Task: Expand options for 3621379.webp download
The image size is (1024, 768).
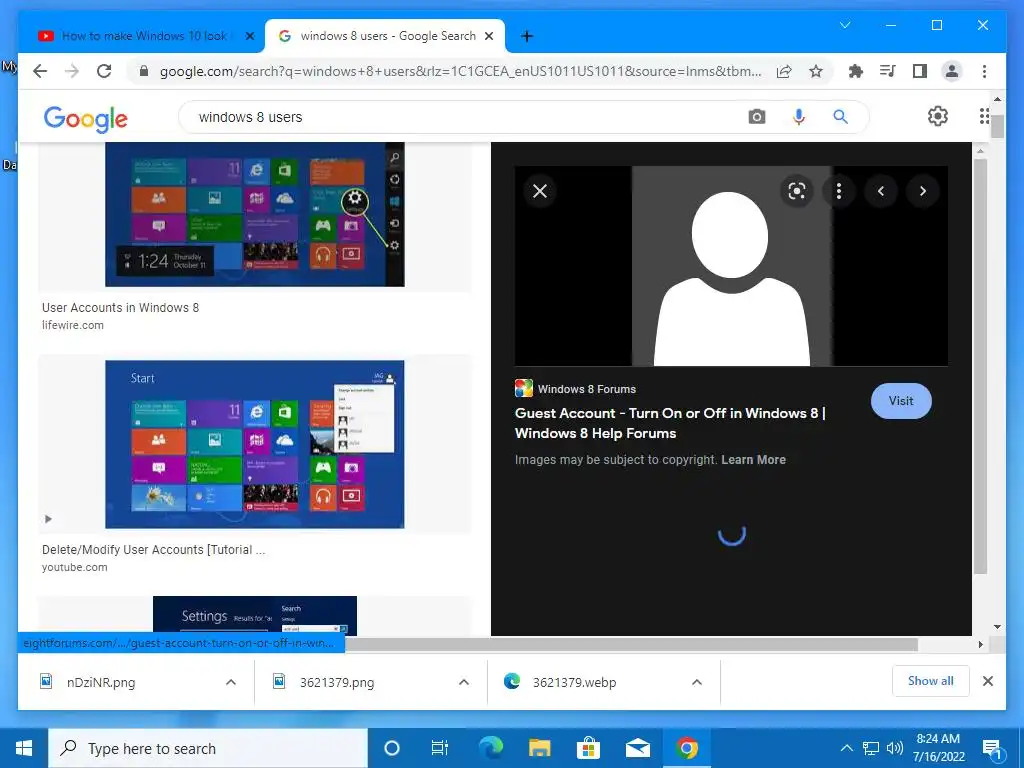Action: [697, 682]
